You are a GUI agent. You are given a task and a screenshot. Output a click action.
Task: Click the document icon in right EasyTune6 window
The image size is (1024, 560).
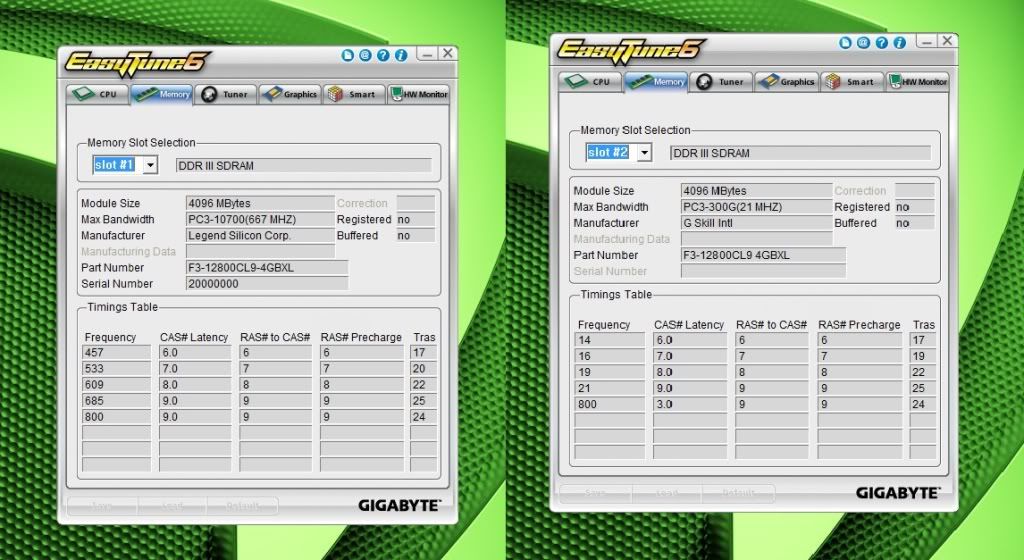(846, 42)
